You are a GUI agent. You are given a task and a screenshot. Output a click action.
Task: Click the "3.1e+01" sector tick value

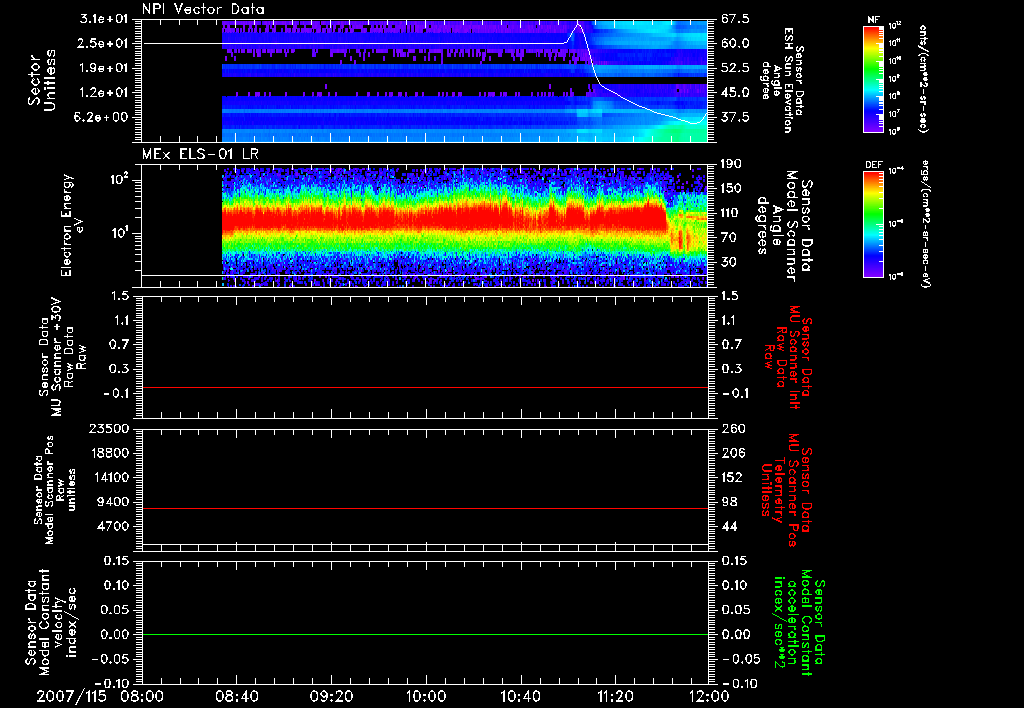[x=104, y=19]
